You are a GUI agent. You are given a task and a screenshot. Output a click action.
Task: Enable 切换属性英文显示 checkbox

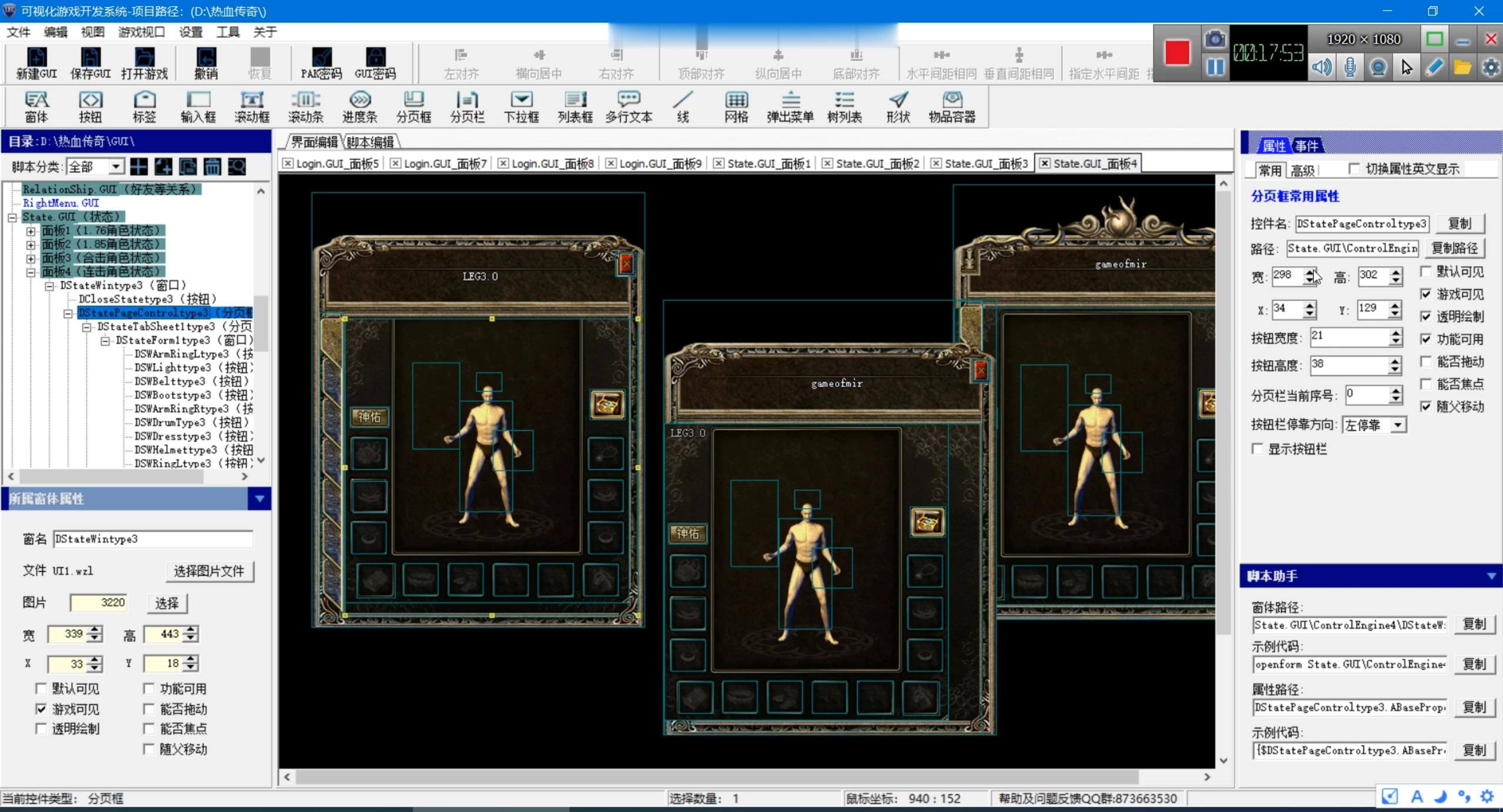(1354, 169)
